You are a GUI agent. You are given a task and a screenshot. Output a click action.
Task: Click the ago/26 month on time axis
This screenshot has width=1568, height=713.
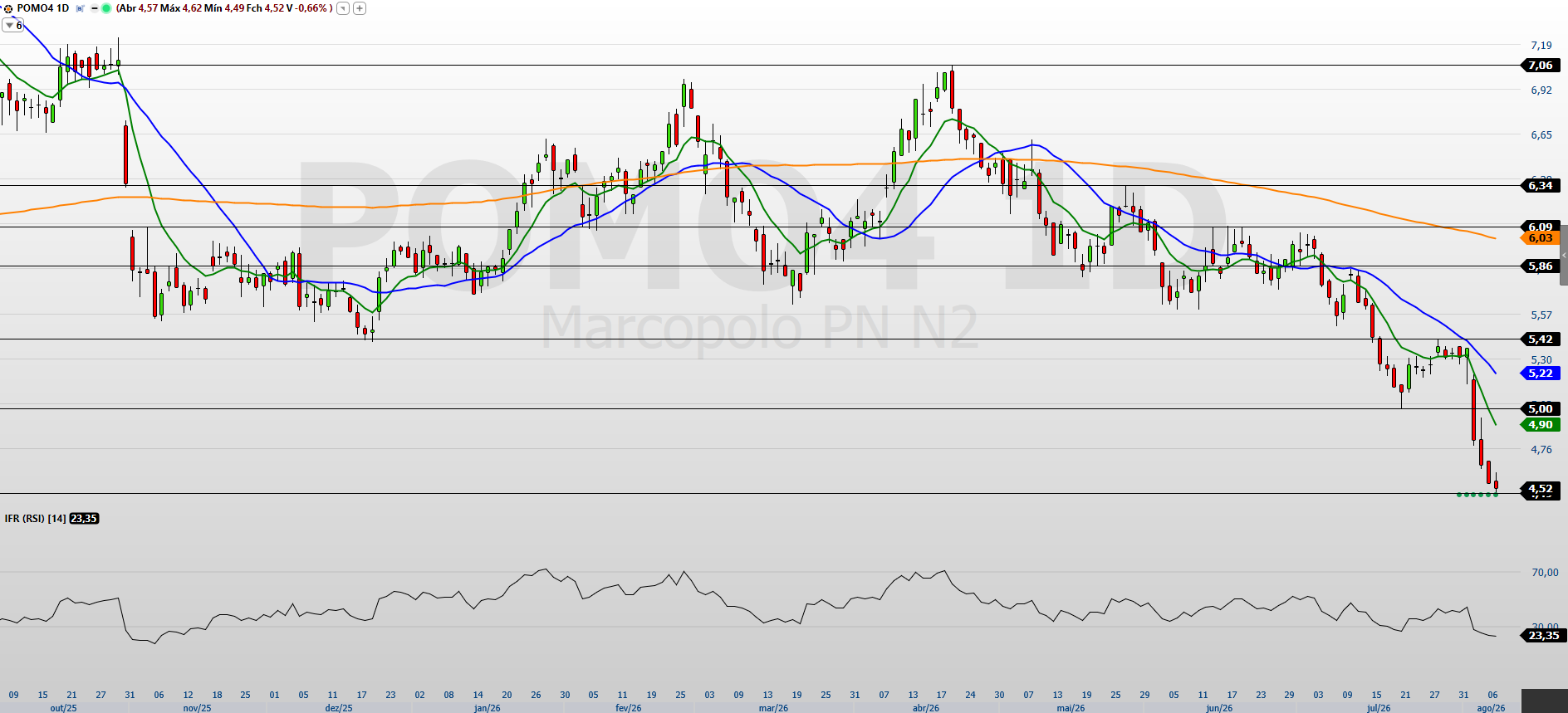(x=1491, y=708)
